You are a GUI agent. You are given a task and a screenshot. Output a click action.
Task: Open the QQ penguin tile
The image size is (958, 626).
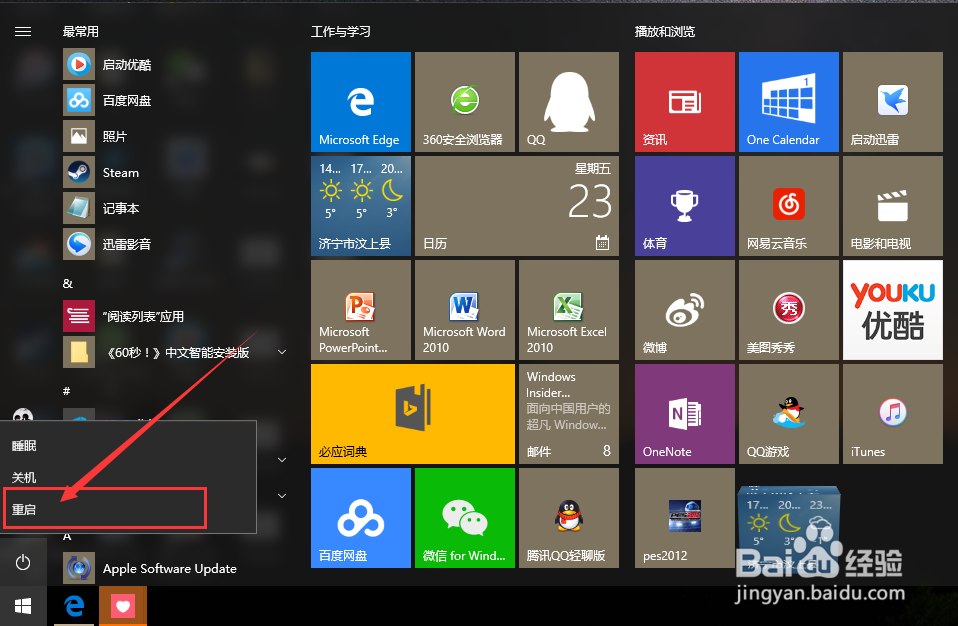click(569, 101)
